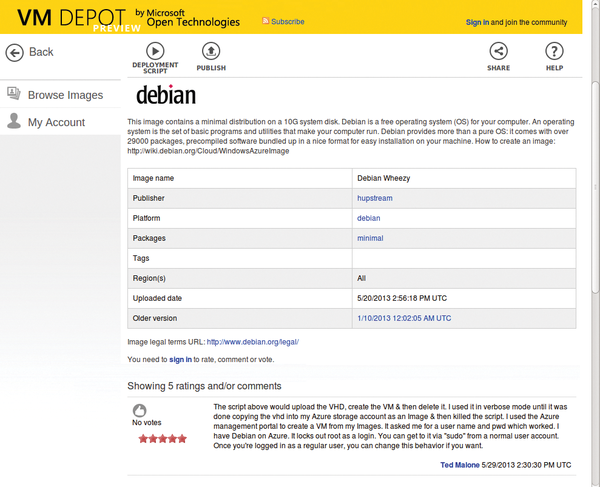Click the Tags row label
The height and width of the screenshot is (487, 600).
(x=141, y=258)
